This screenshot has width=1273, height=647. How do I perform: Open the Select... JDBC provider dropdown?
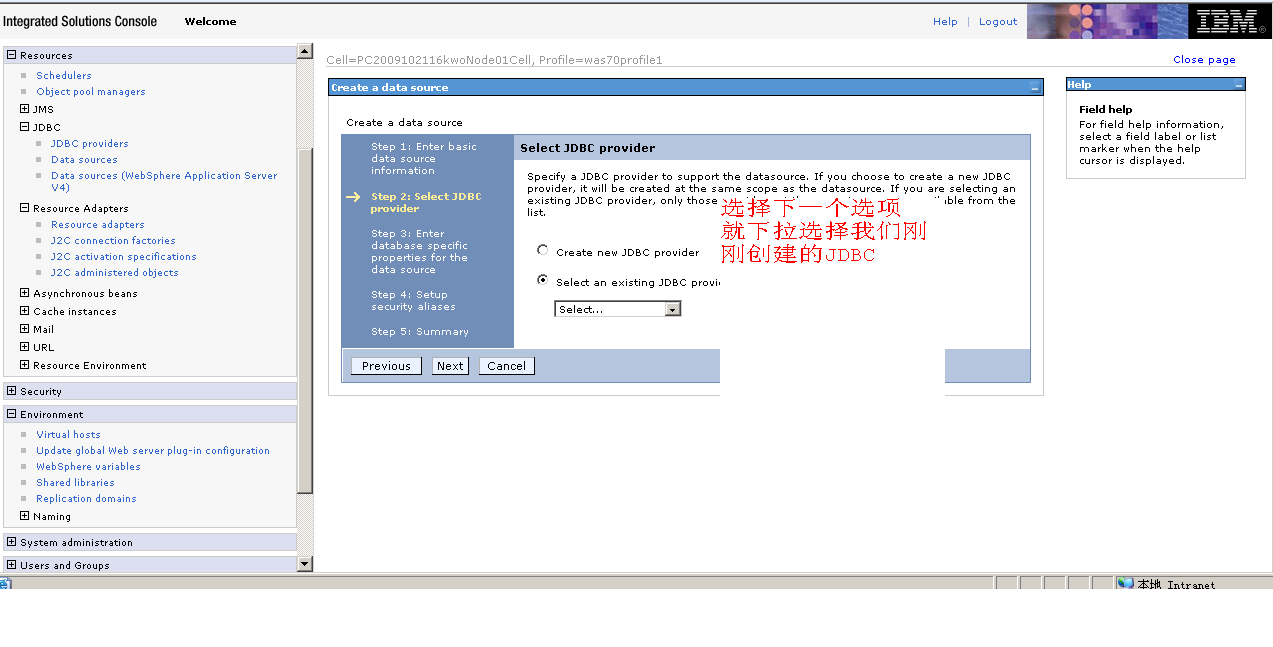618,309
